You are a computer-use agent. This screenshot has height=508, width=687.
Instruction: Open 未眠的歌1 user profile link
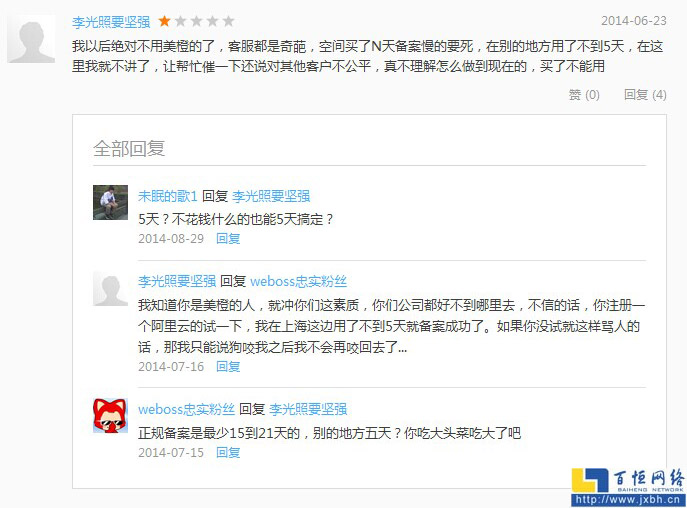[x=167, y=195]
